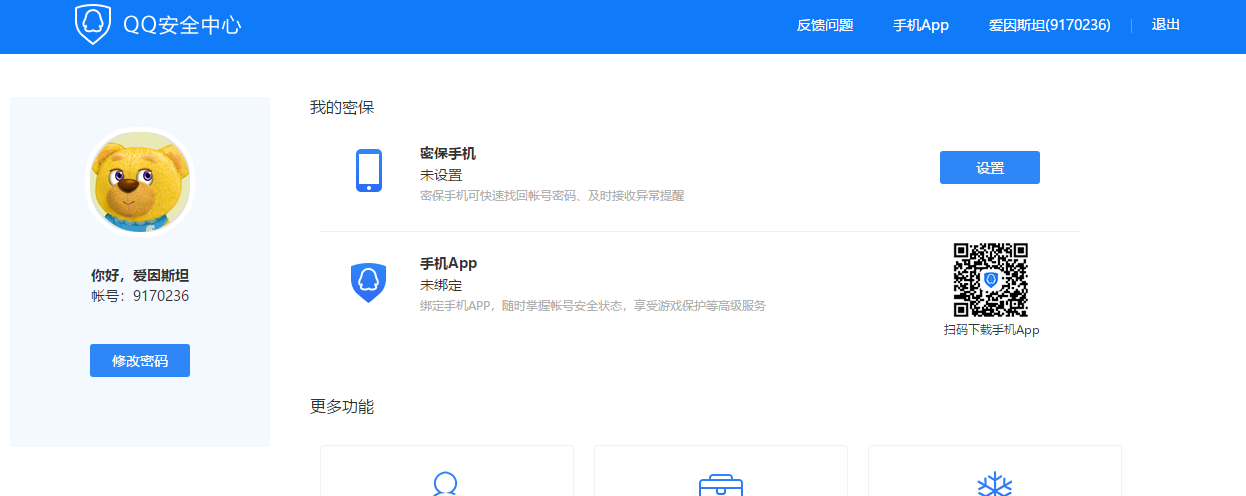
Task: Click the bear avatar profile picture
Action: point(140,182)
